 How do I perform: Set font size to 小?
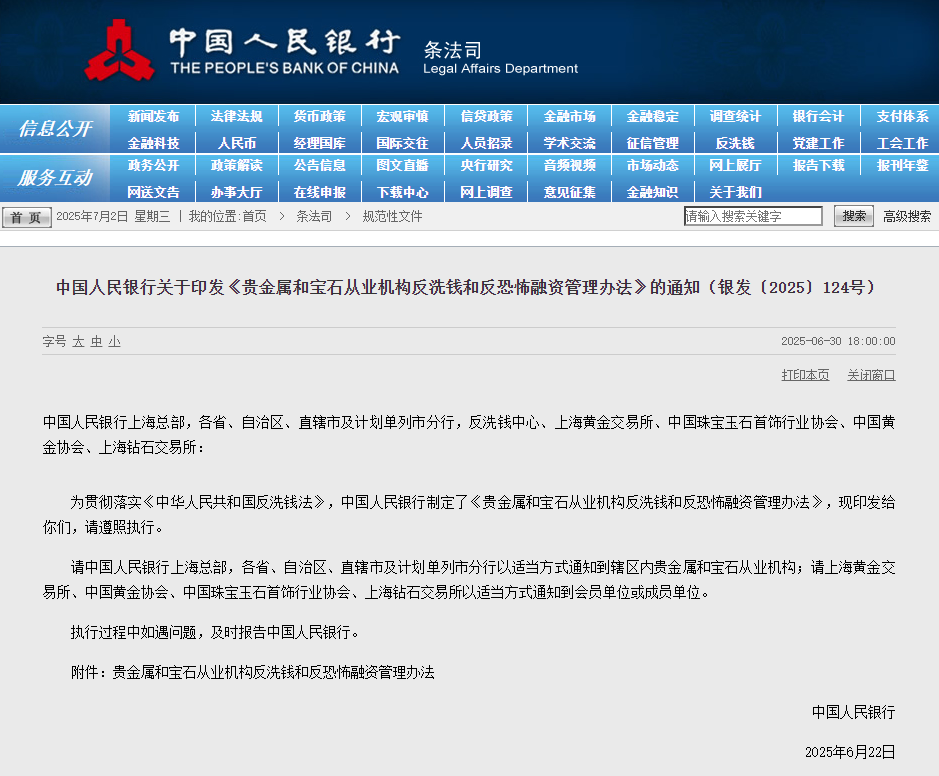point(114,341)
